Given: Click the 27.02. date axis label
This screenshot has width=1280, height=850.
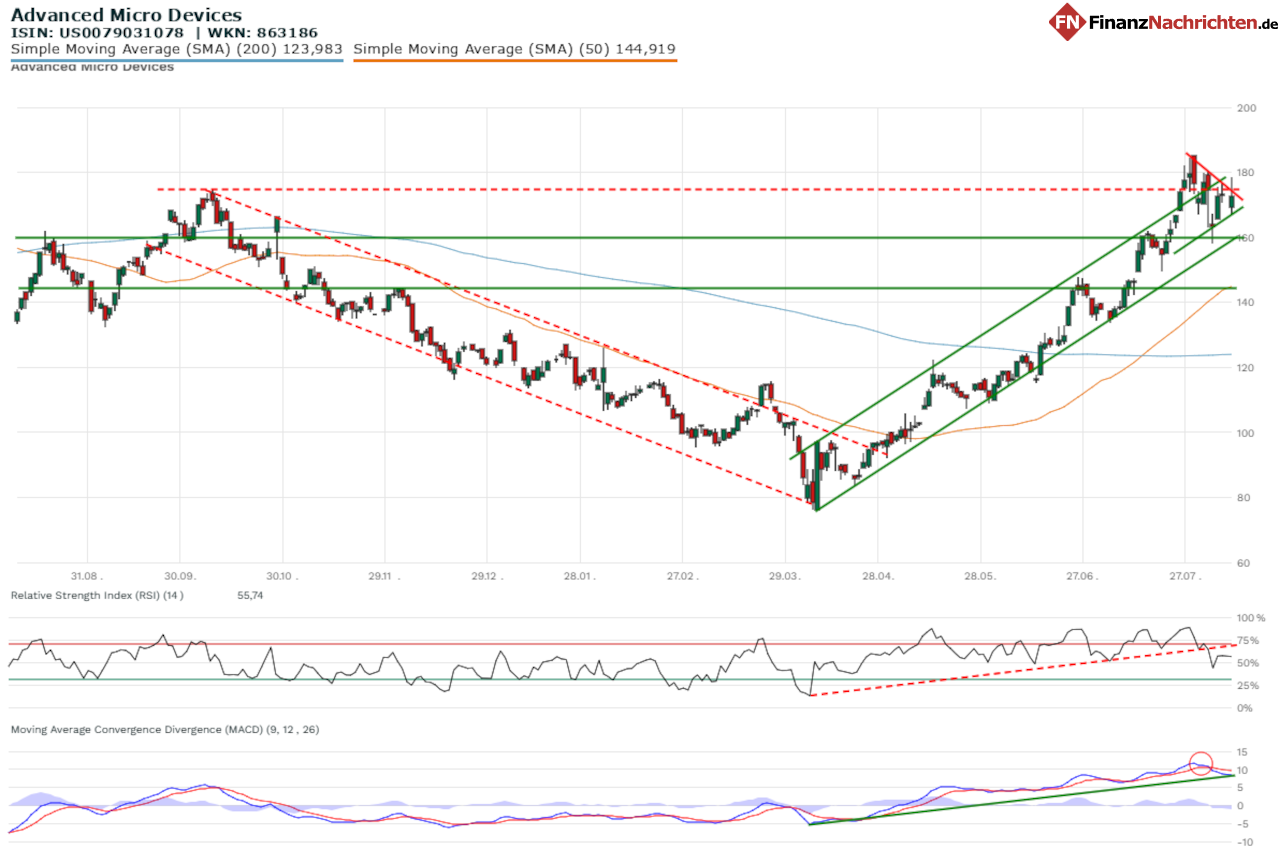Looking at the screenshot, I should point(682,576).
